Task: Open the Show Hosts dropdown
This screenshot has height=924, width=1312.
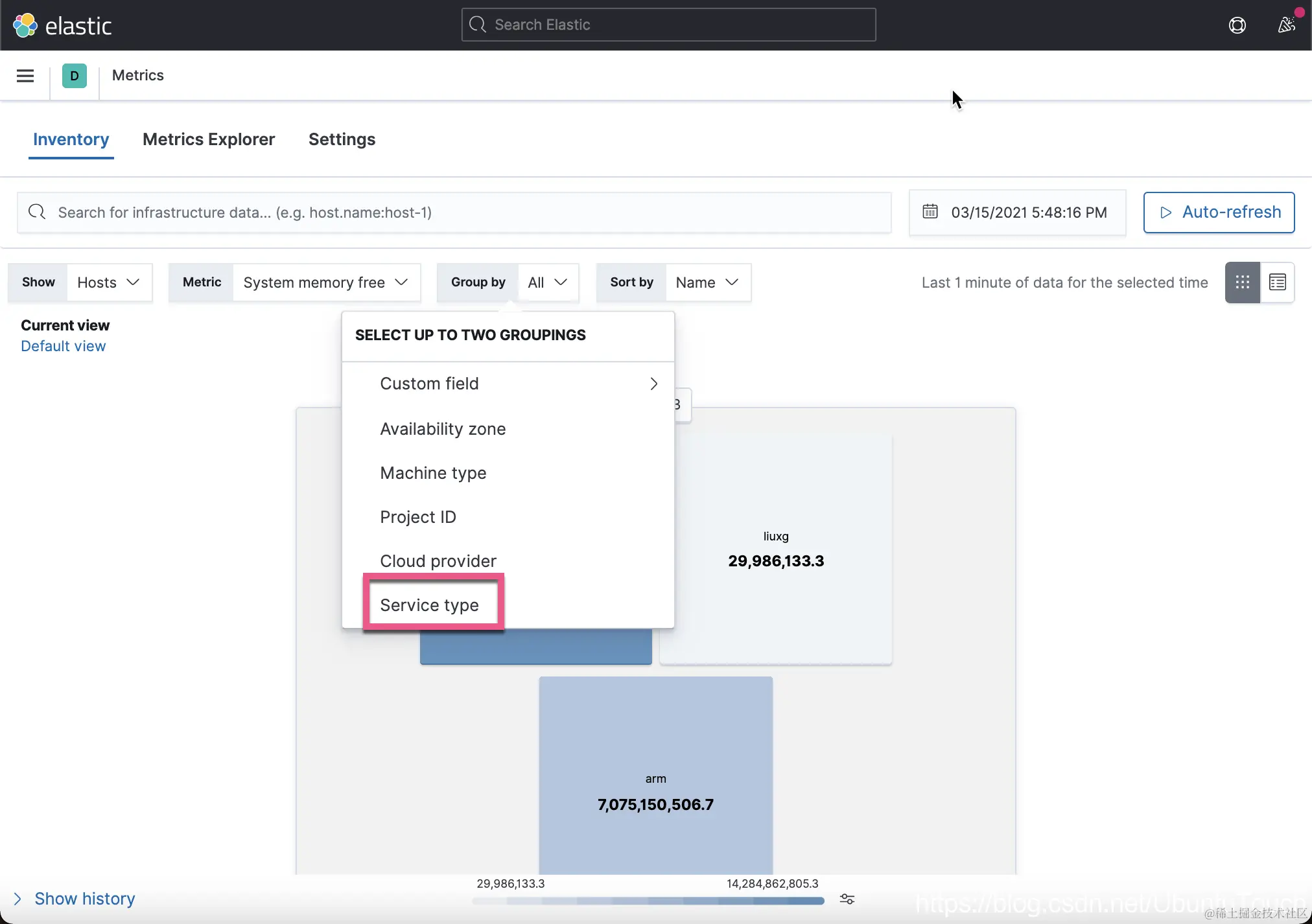Action: 108,283
